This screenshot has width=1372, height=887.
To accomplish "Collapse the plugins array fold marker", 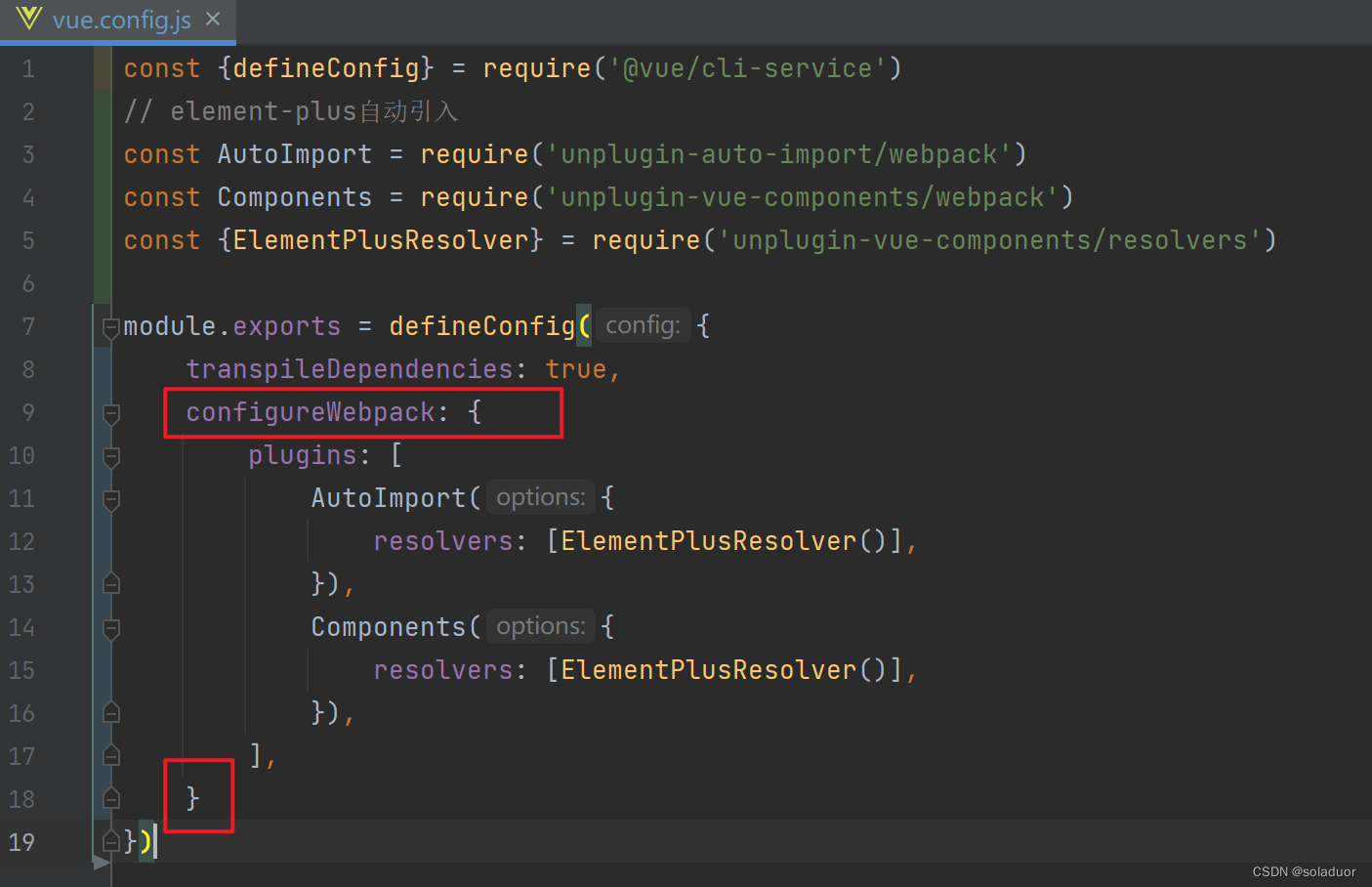I will coord(109,456).
